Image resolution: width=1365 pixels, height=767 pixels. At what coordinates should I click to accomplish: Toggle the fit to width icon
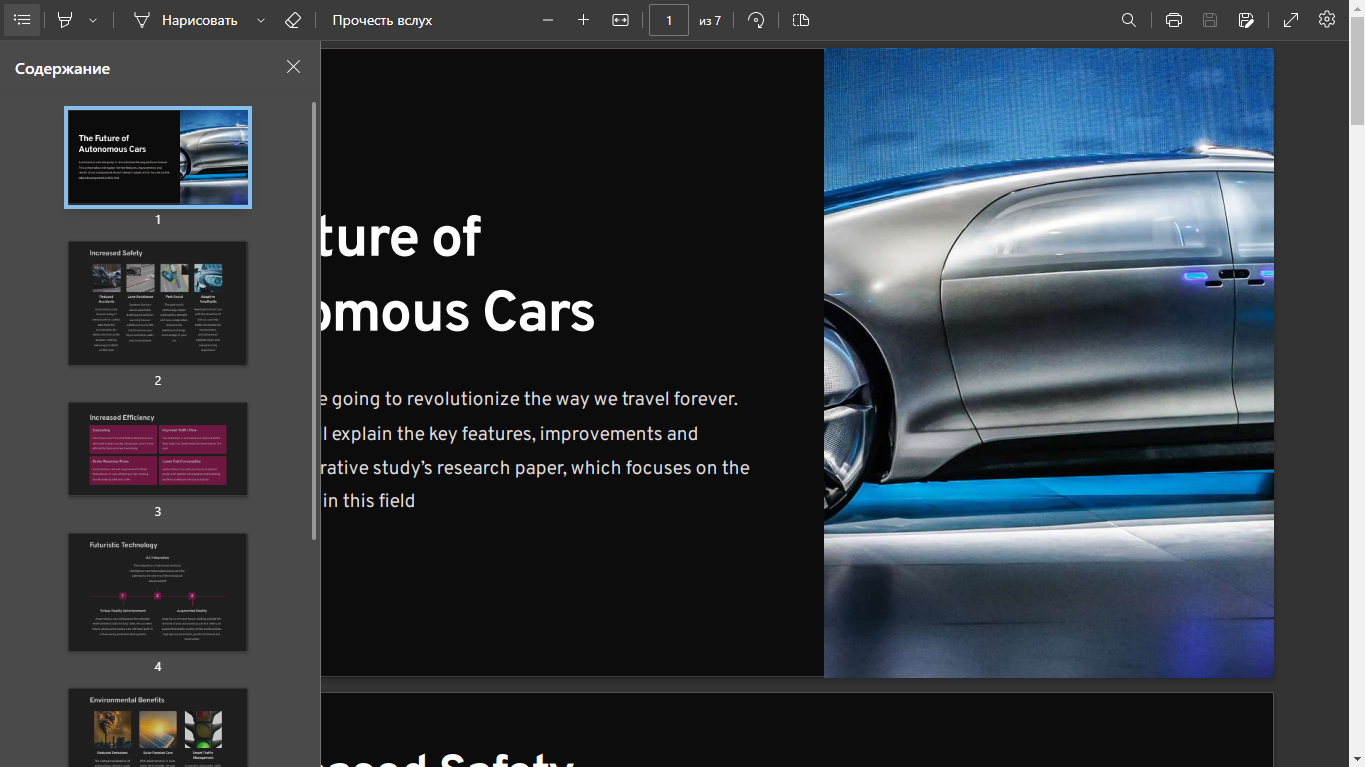pos(620,20)
